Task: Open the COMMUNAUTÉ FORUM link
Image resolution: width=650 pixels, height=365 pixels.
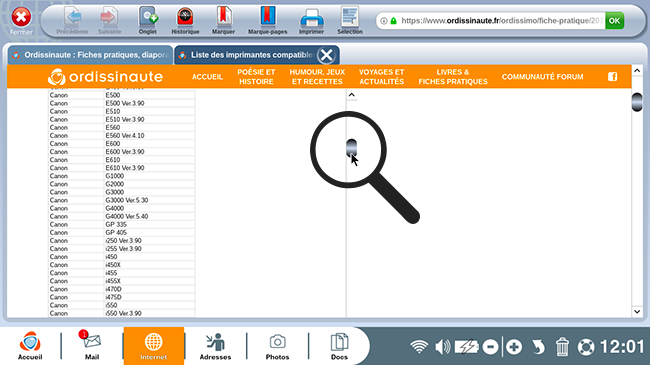Action: (542, 77)
